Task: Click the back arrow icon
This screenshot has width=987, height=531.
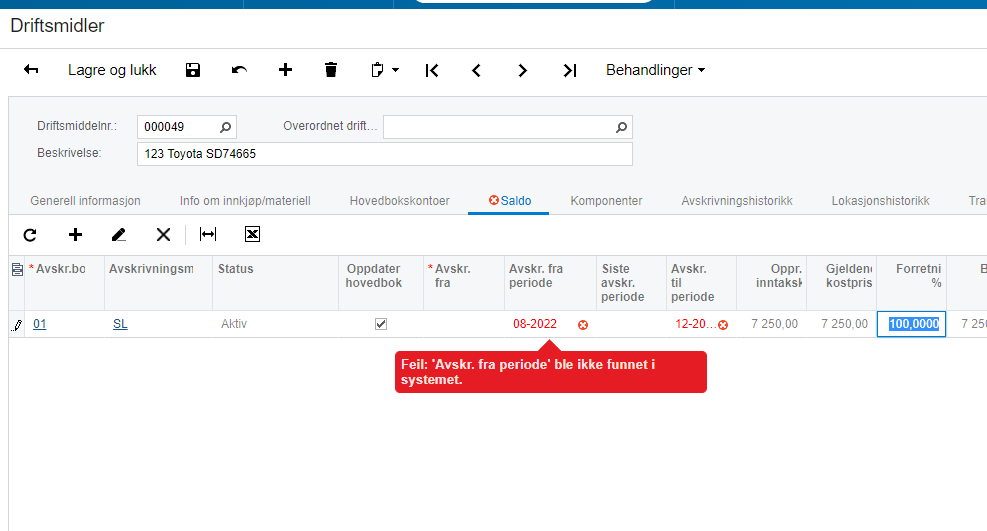Action: pyautogui.click(x=31, y=70)
